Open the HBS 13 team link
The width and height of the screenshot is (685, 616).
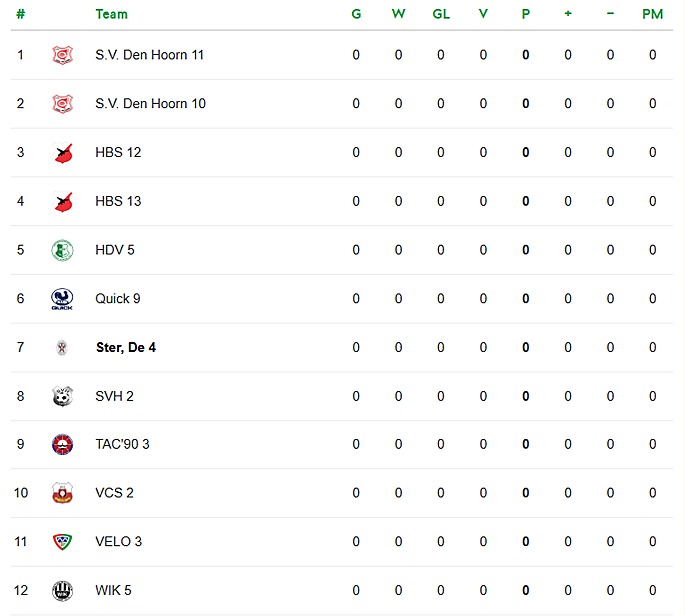pyautogui.click(x=118, y=201)
